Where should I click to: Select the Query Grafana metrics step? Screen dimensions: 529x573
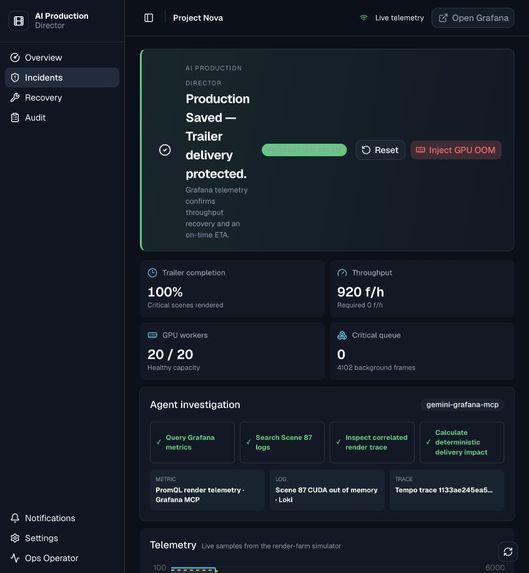click(192, 442)
